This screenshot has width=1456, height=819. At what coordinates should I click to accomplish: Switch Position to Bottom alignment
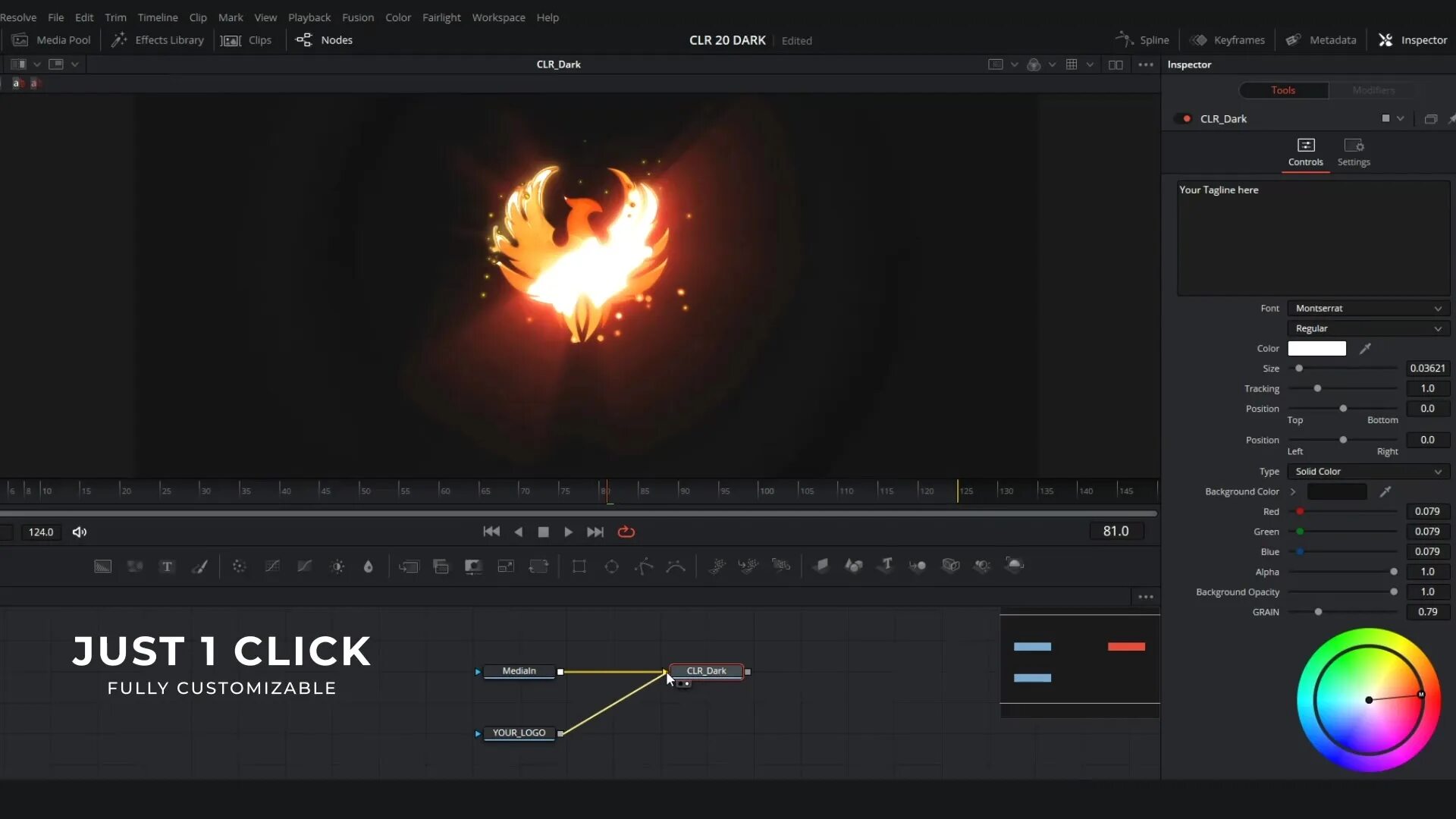click(1381, 420)
